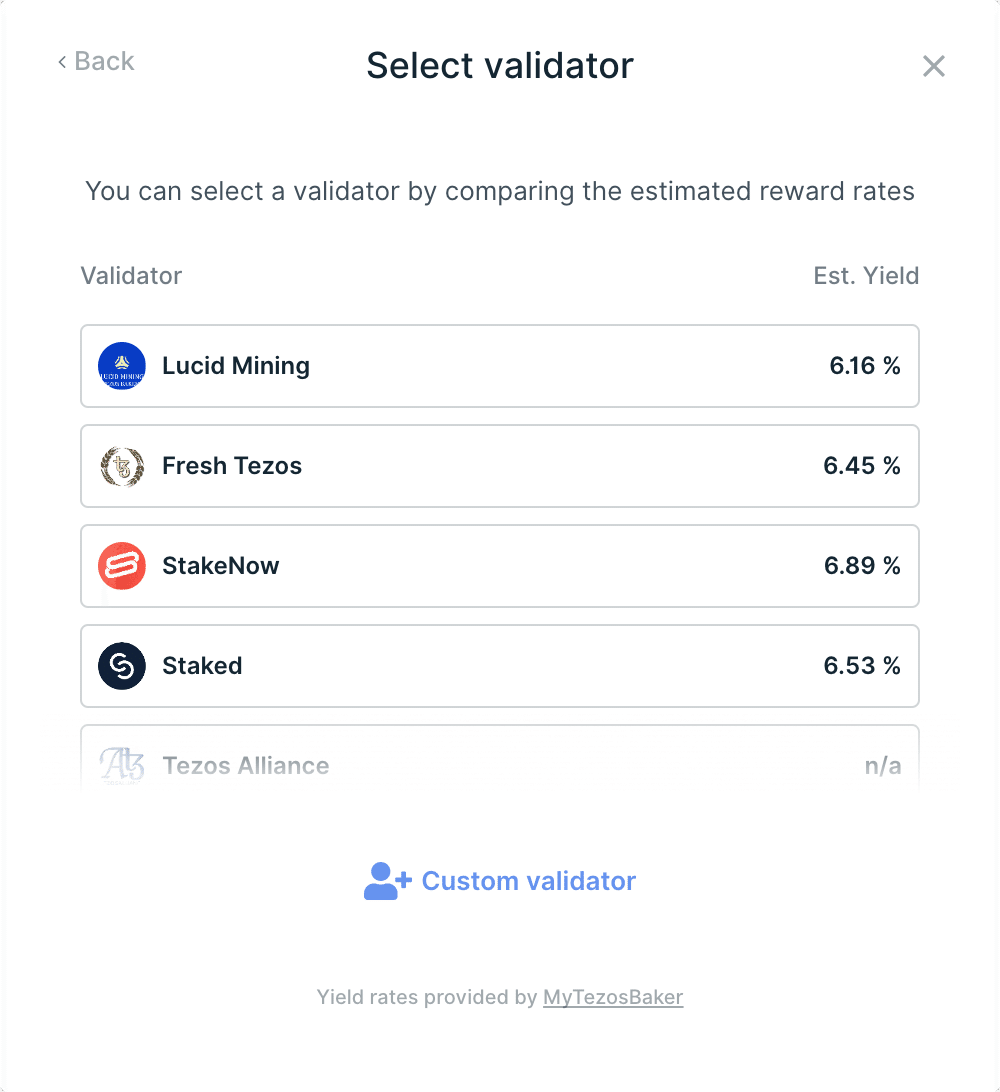This screenshot has height=1092, width=1000.
Task: Click the 6.53 % yield value
Action: 862,666
